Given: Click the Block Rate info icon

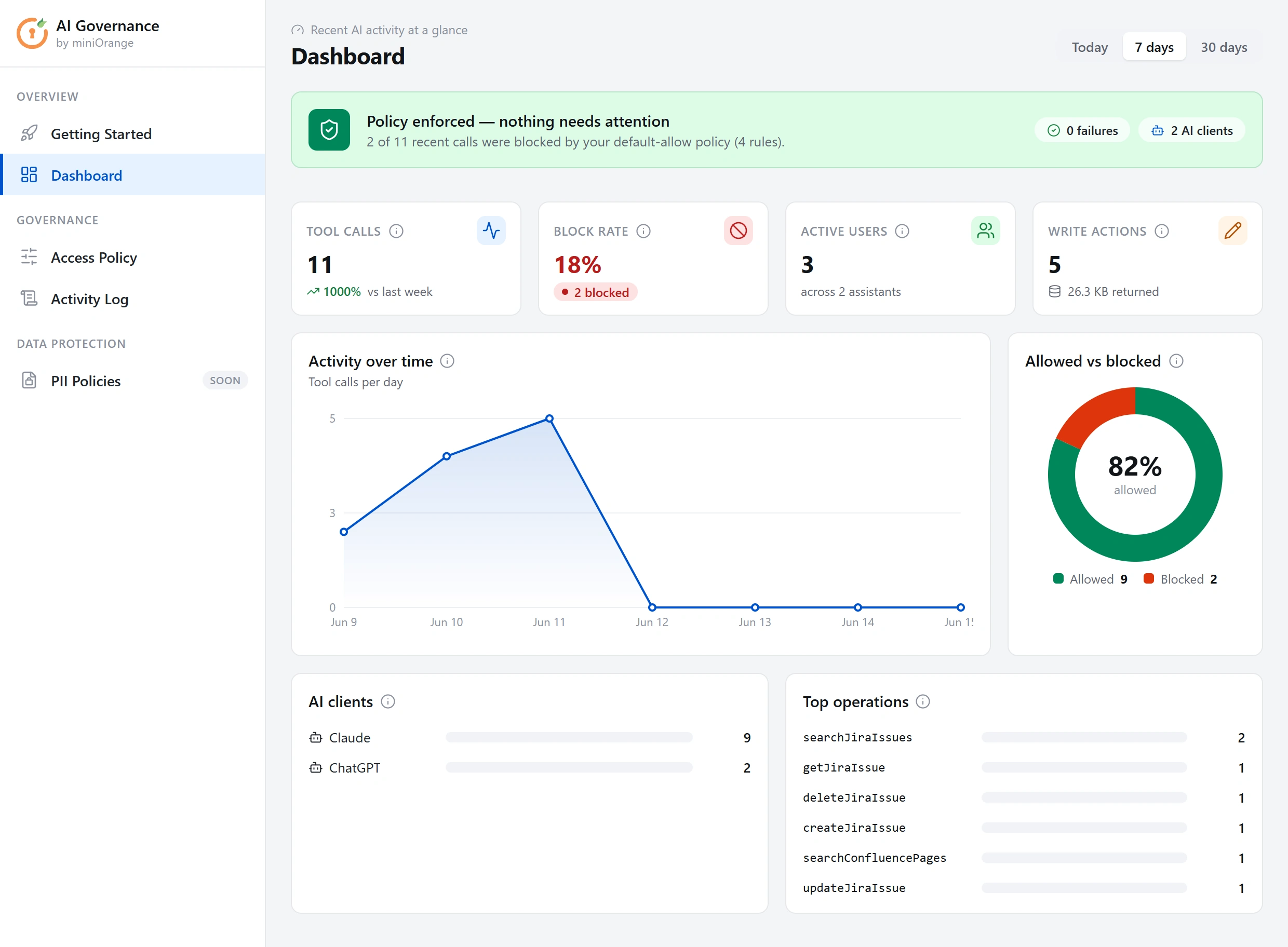Looking at the screenshot, I should (x=643, y=231).
